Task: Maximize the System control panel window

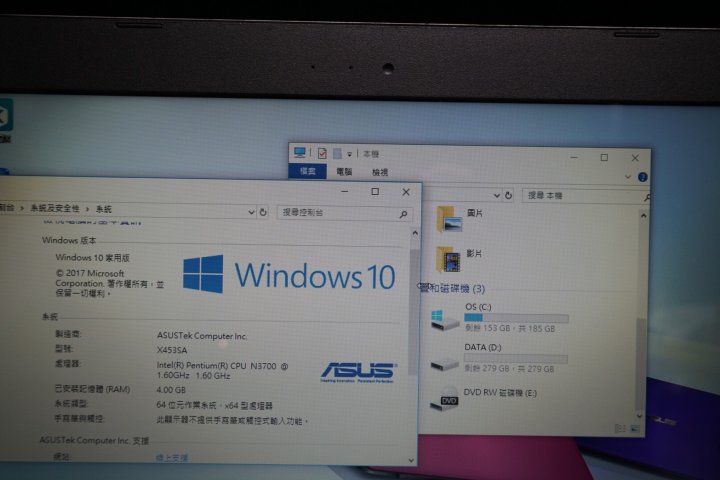Action: tap(375, 192)
